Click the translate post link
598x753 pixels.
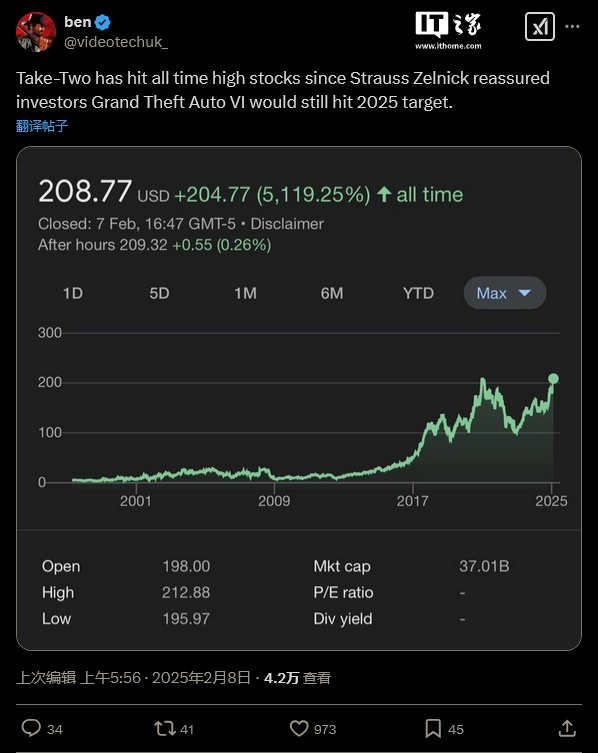click(x=42, y=126)
